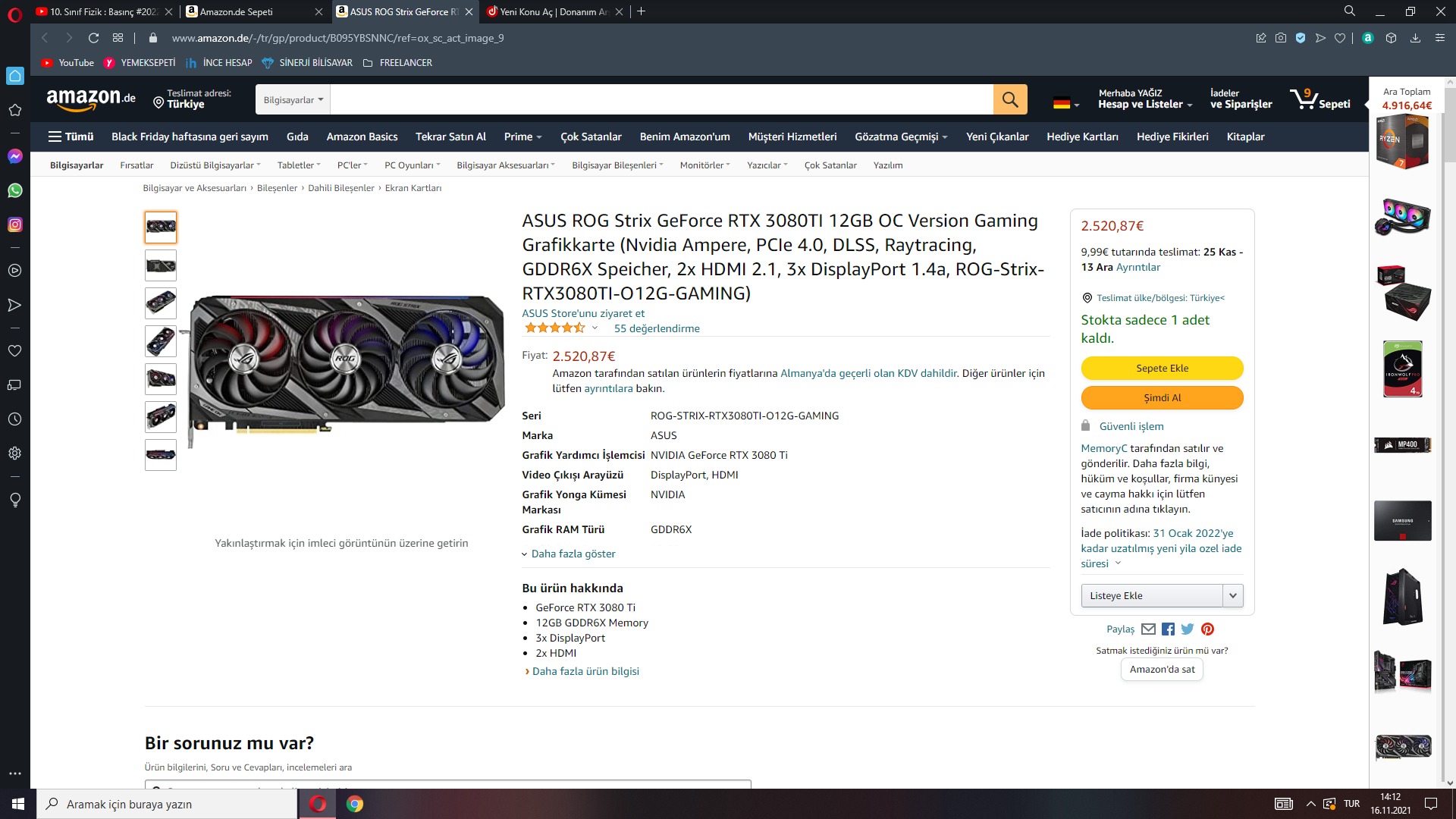Click the orange Şimdi Al button
Screen dimensions: 1456x819
coord(1162,397)
